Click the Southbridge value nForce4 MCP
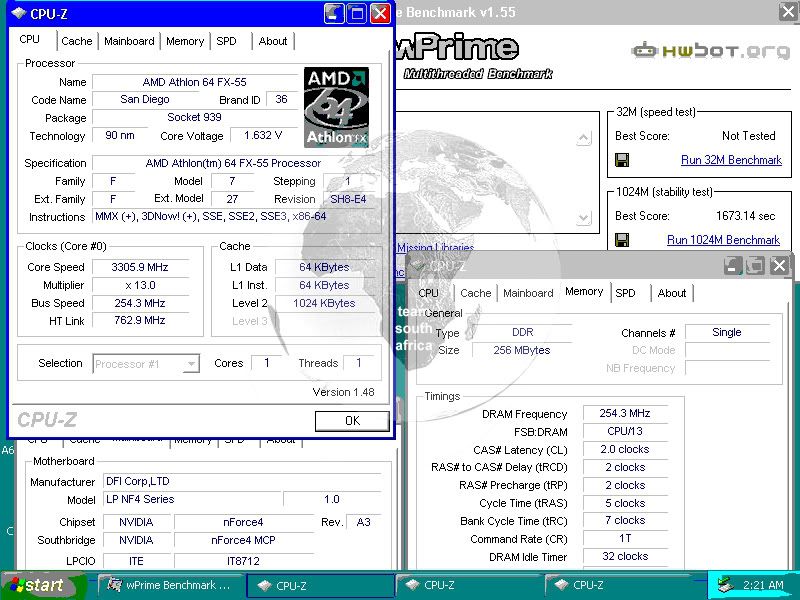The width and height of the screenshot is (800, 600). pos(243,540)
